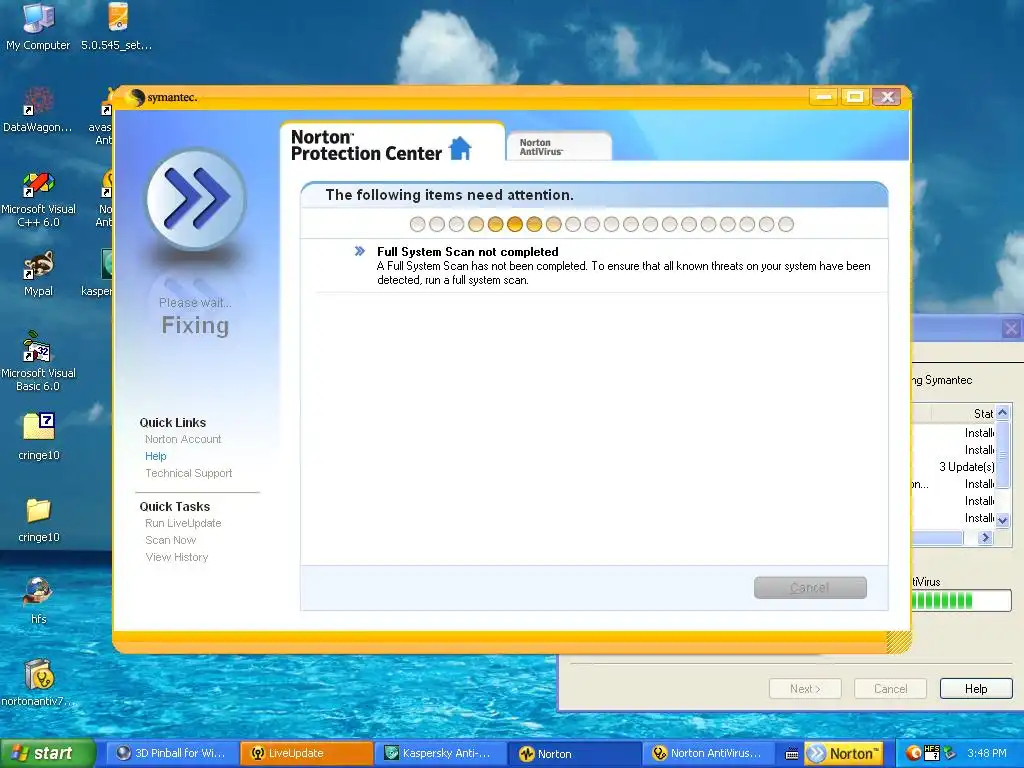Click the Symantec logo in title bar
The width and height of the screenshot is (1024, 768).
[x=162, y=97]
